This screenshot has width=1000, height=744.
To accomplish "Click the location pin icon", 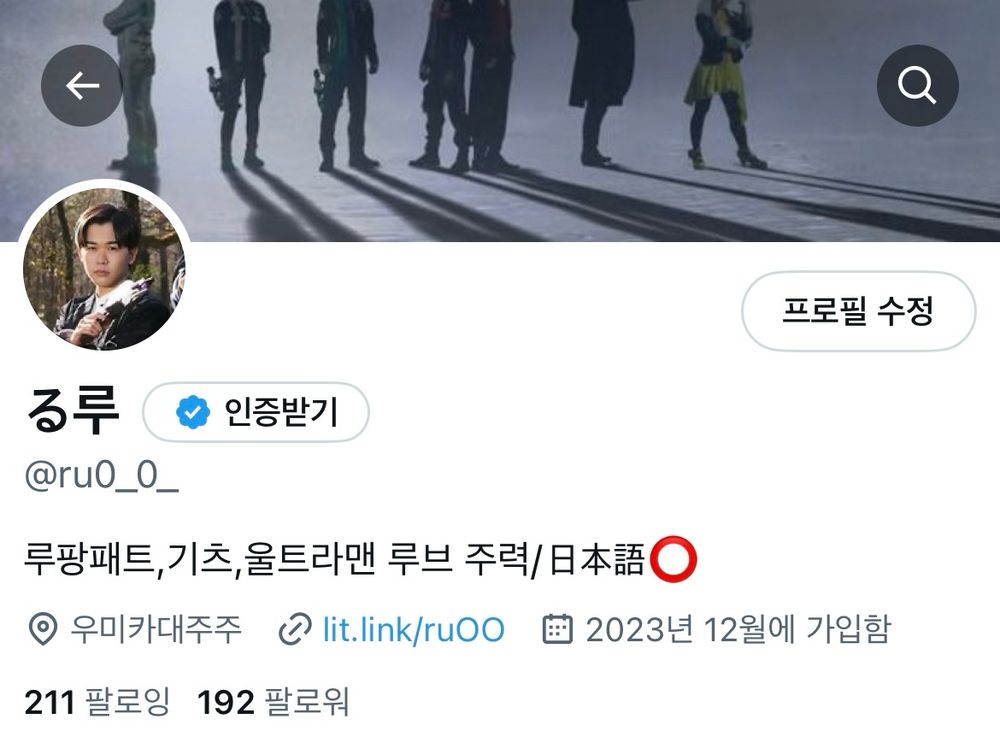I will [x=43, y=629].
